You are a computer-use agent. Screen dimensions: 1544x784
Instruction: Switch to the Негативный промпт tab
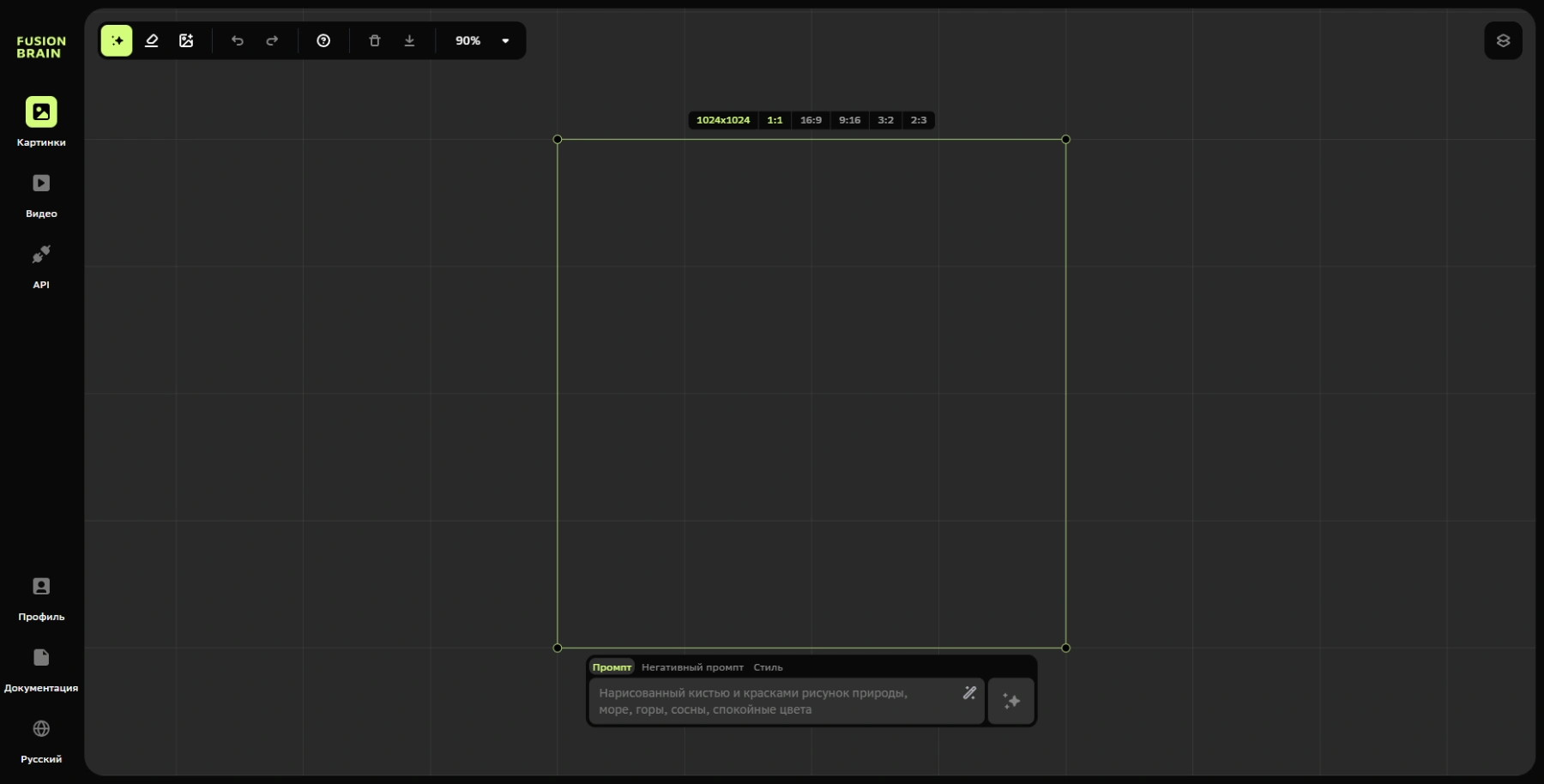pos(692,667)
